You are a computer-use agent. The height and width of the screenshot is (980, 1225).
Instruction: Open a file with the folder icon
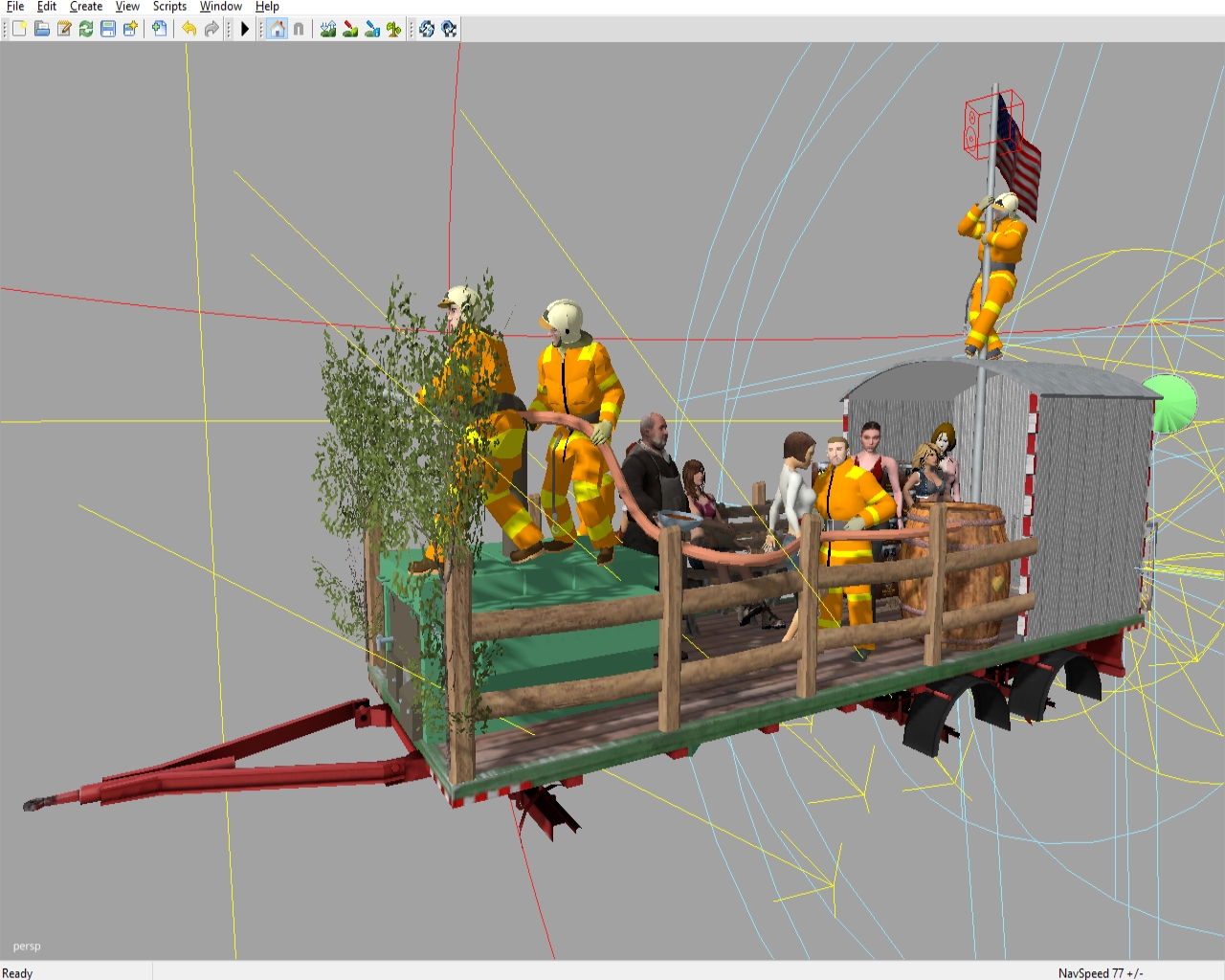[x=42, y=29]
